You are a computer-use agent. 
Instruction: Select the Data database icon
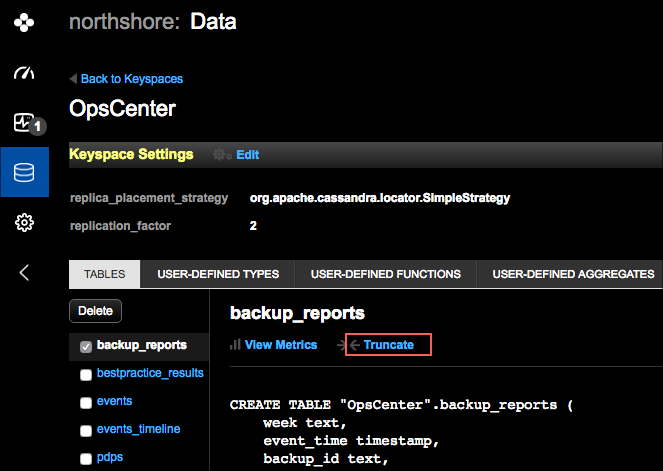(x=24, y=172)
